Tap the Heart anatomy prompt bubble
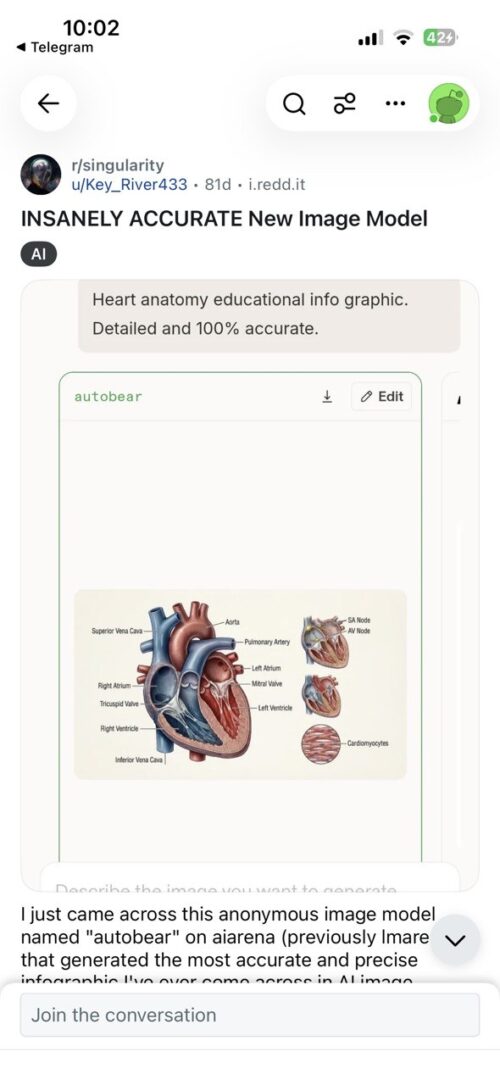Image resolution: width=500 pixels, height=1085 pixels. point(269,315)
